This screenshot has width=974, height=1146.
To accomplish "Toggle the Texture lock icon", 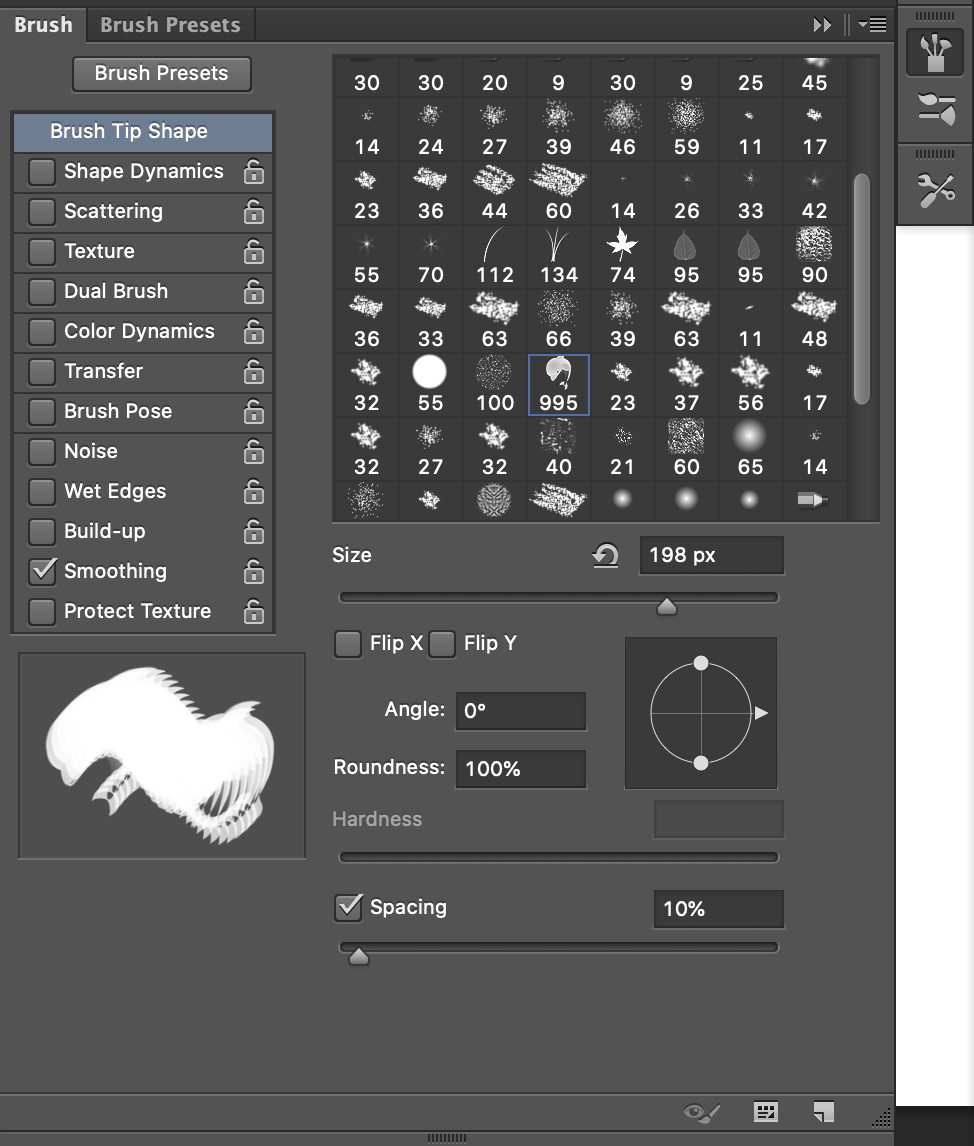I will (x=254, y=251).
